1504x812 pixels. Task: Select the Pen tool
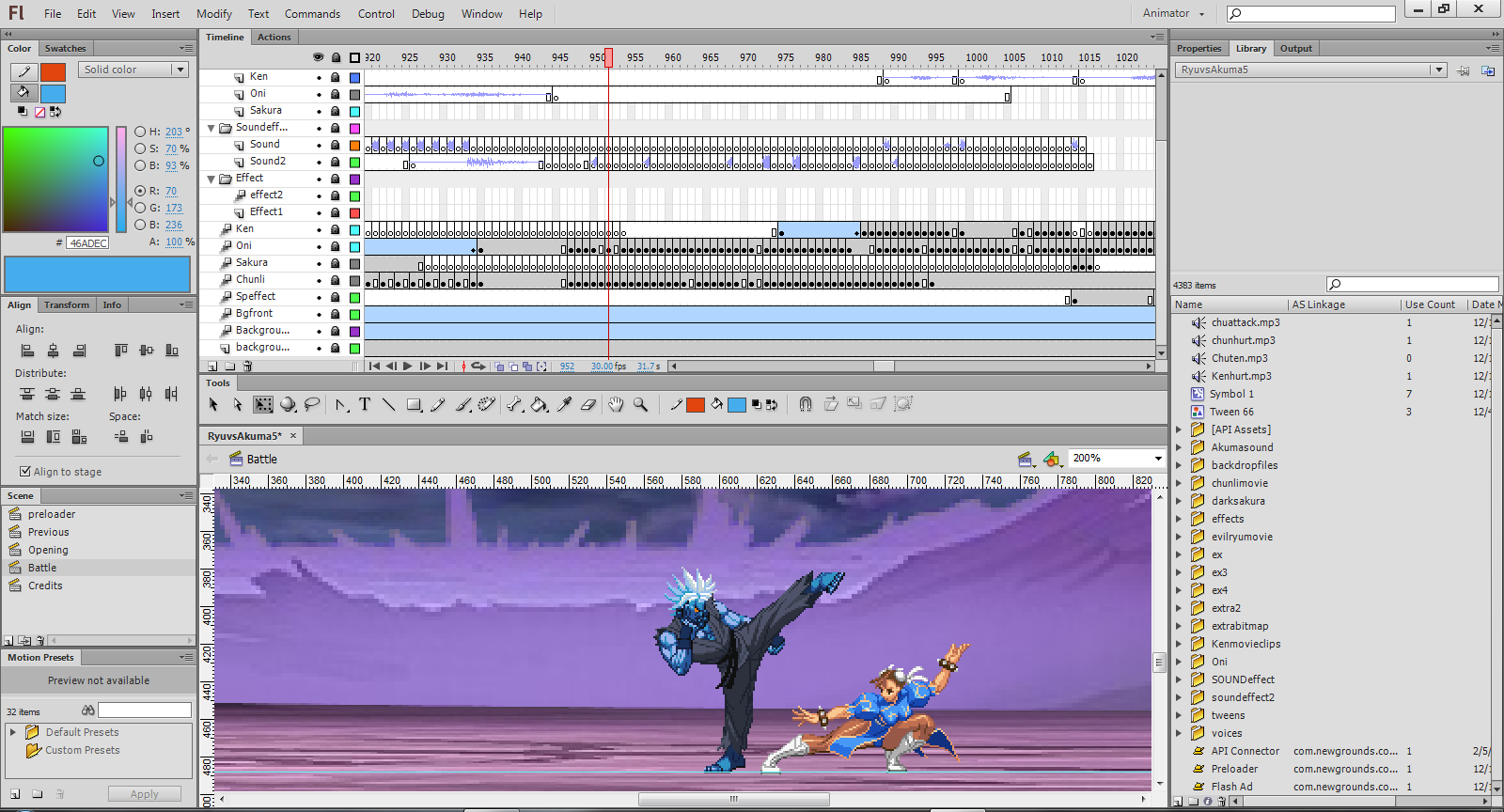point(341,404)
